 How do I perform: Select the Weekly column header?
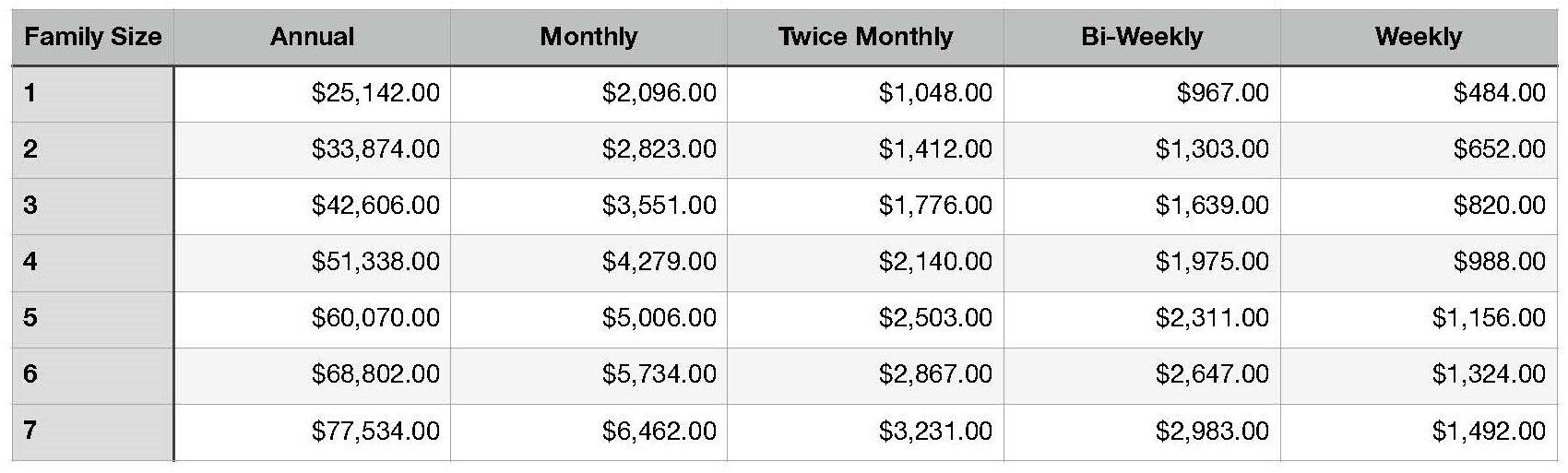(x=1419, y=37)
